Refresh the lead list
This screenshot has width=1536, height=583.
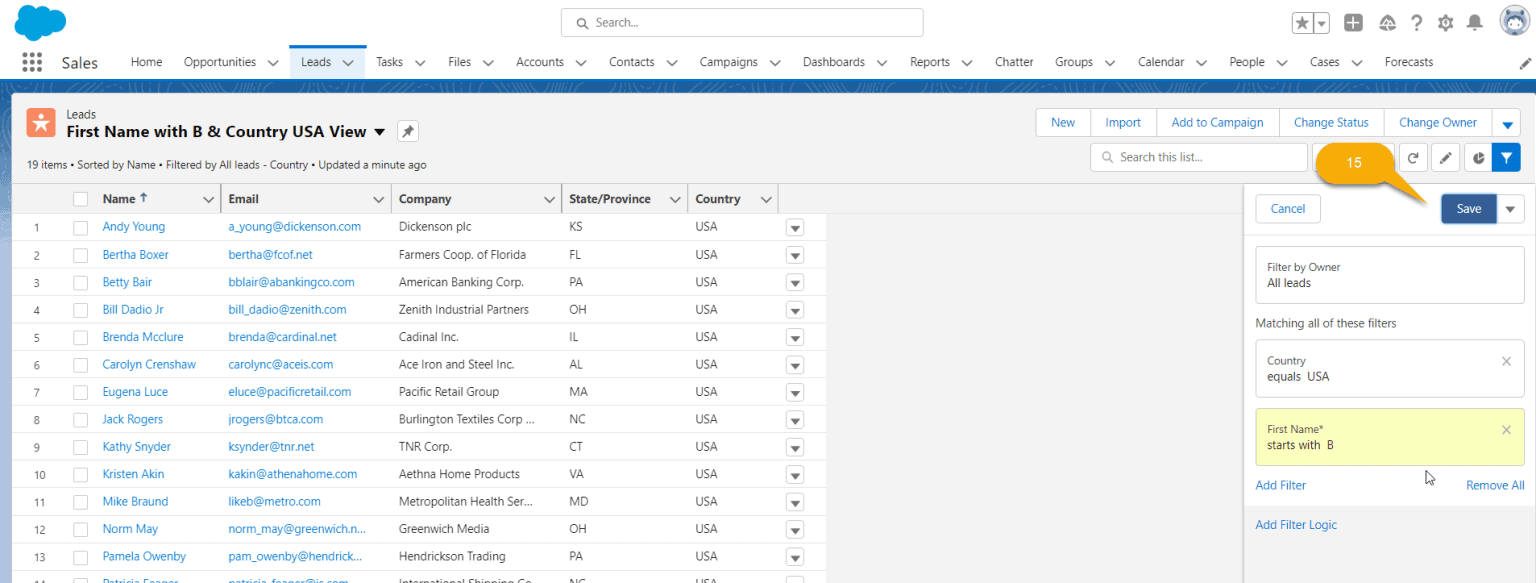point(1413,157)
